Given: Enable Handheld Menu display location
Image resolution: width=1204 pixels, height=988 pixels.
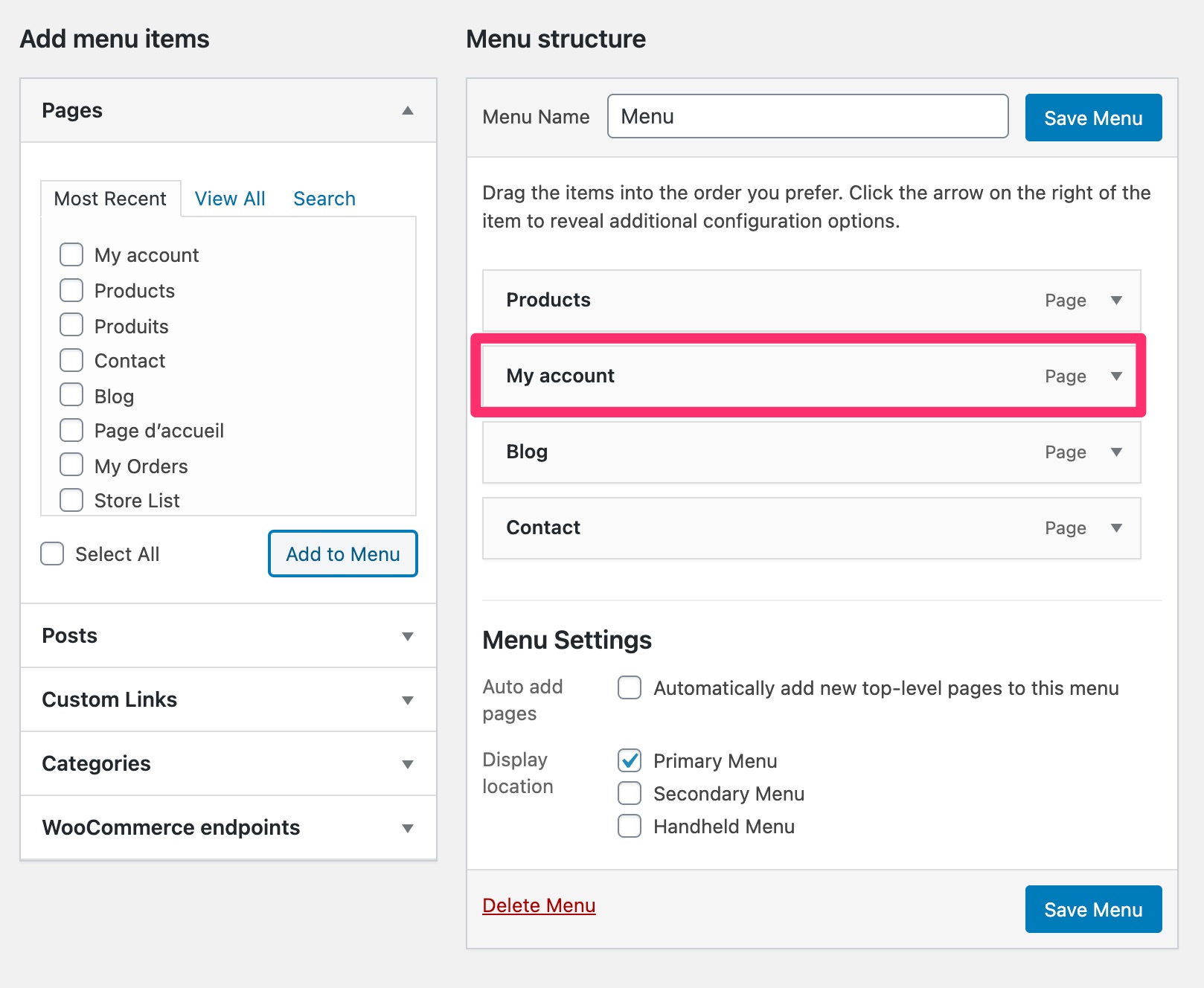Looking at the screenshot, I should click(x=630, y=826).
